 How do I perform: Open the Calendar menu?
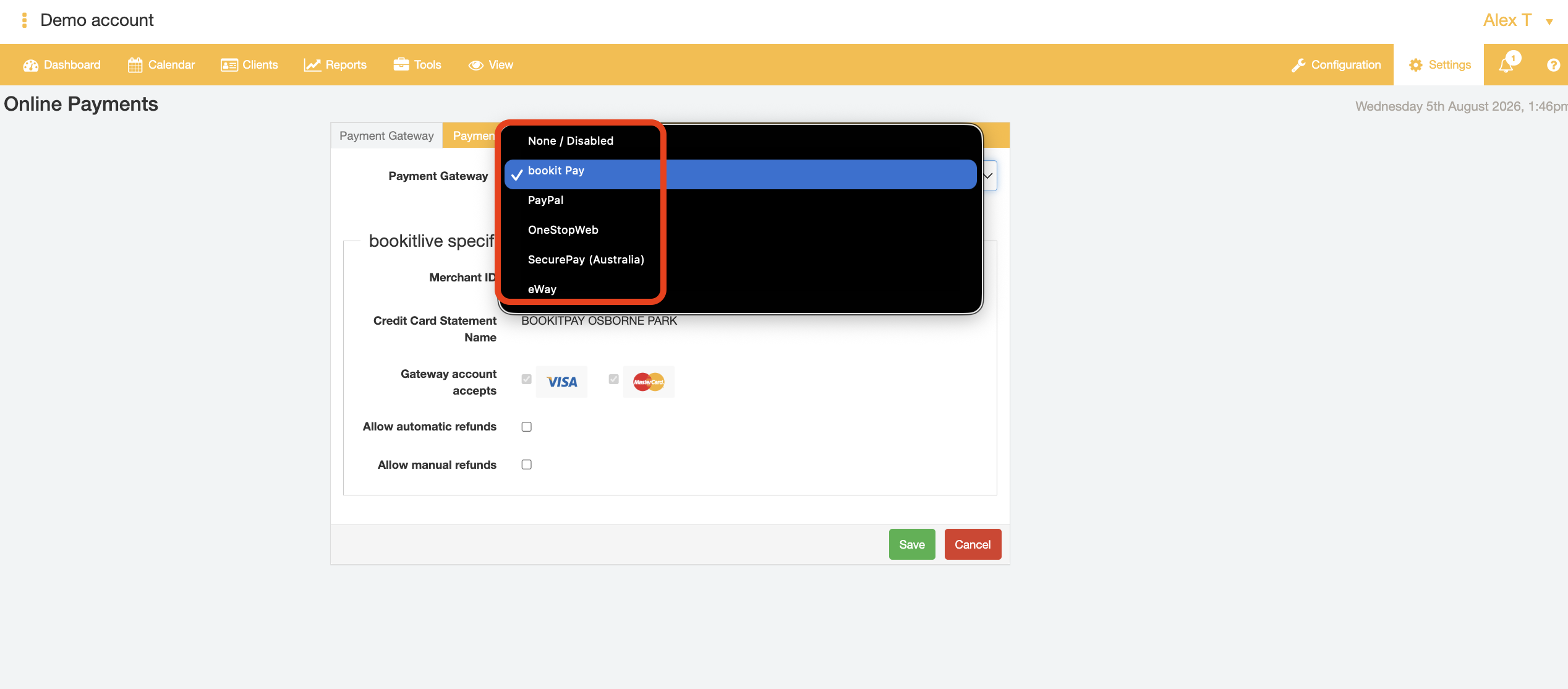click(x=161, y=65)
